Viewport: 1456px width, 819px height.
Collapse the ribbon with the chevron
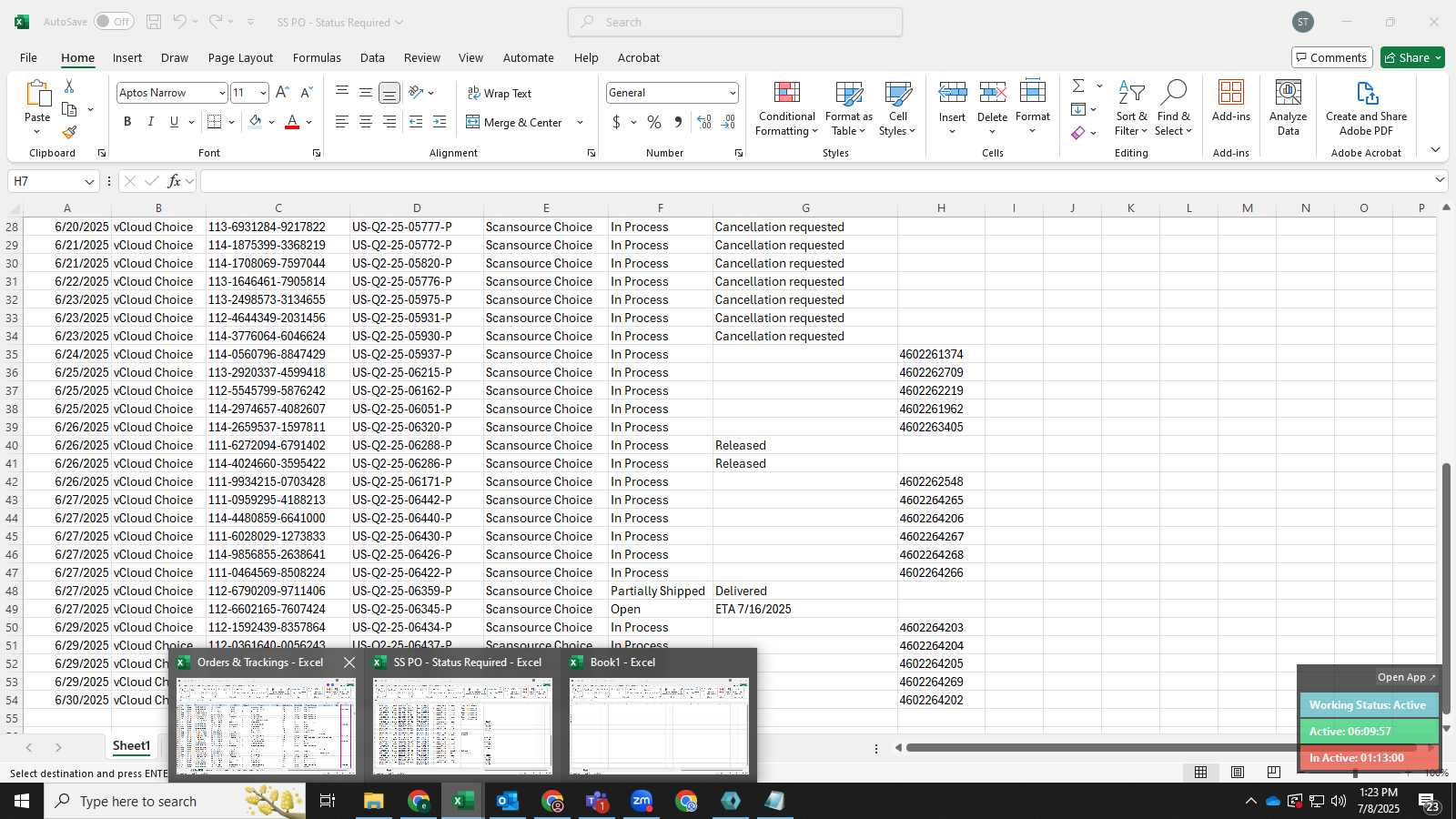pyautogui.click(x=1435, y=150)
